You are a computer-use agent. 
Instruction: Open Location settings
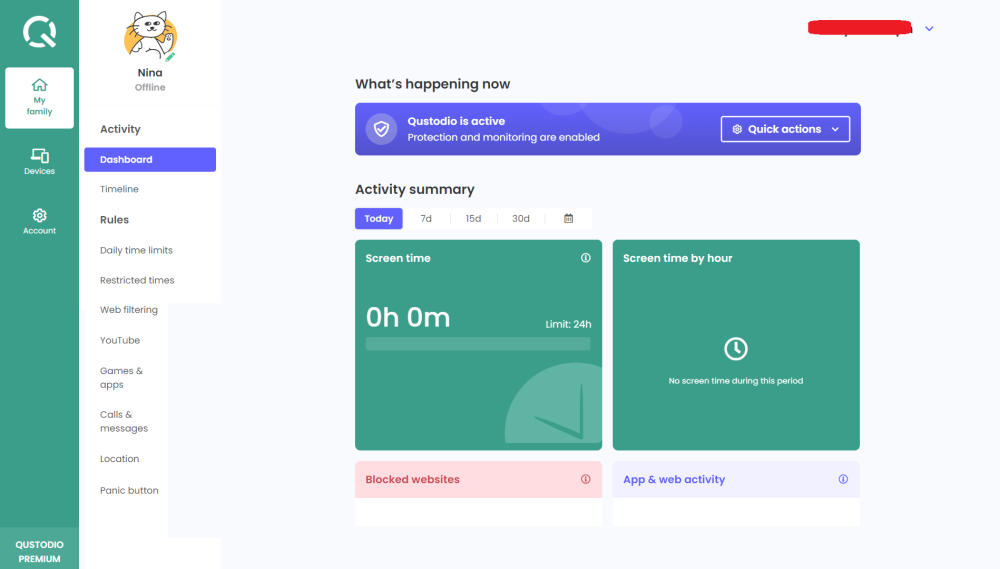pyautogui.click(x=119, y=459)
